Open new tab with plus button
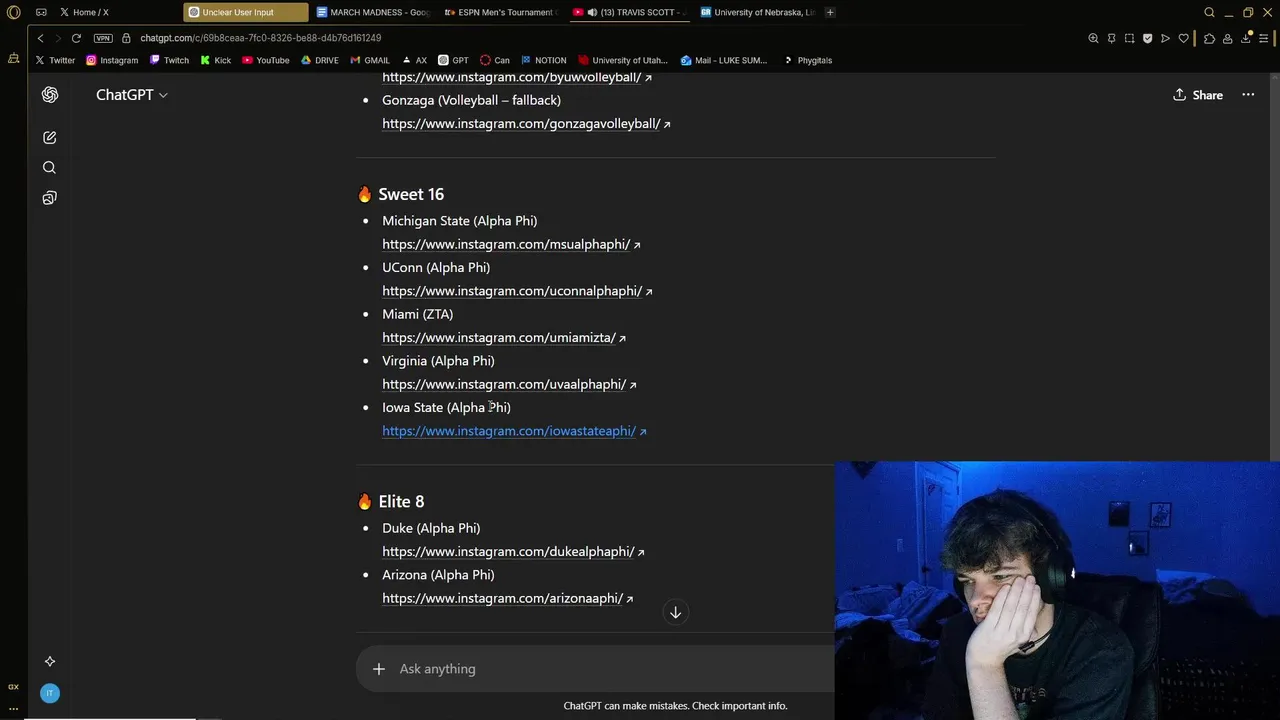 (x=830, y=12)
